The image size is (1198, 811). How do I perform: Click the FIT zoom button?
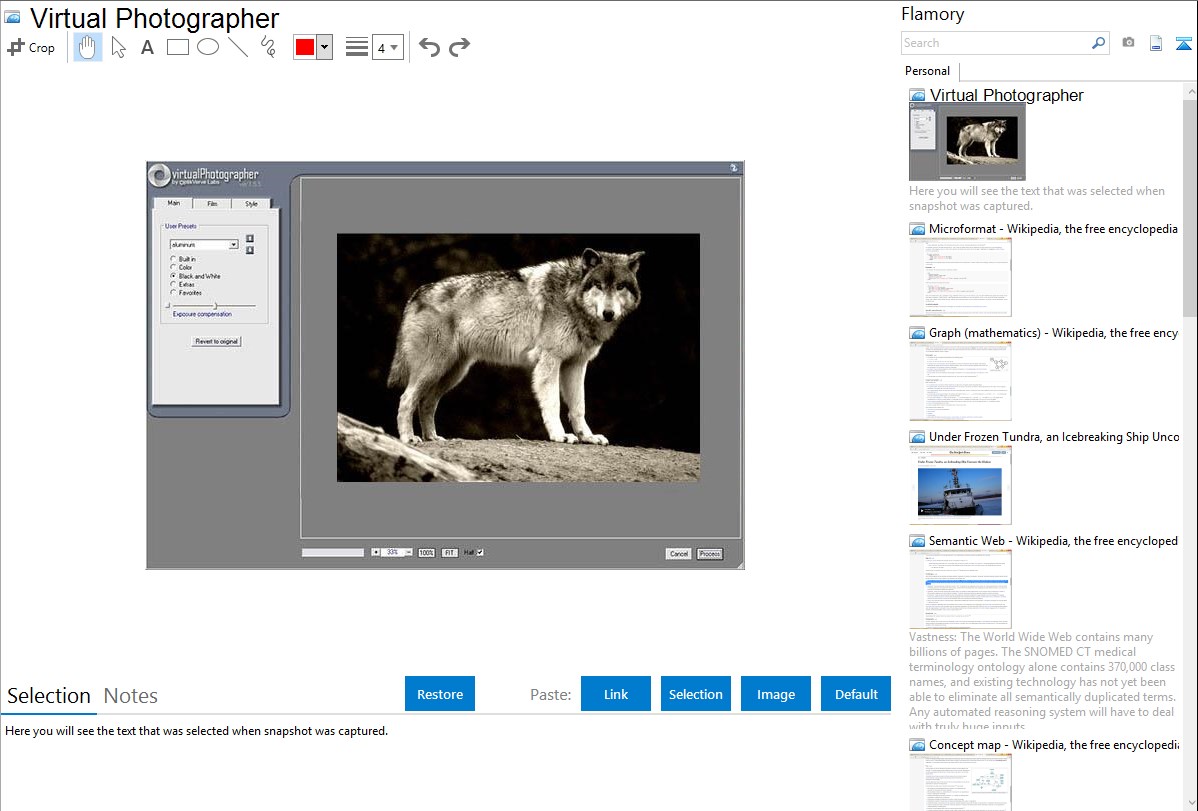[449, 553]
